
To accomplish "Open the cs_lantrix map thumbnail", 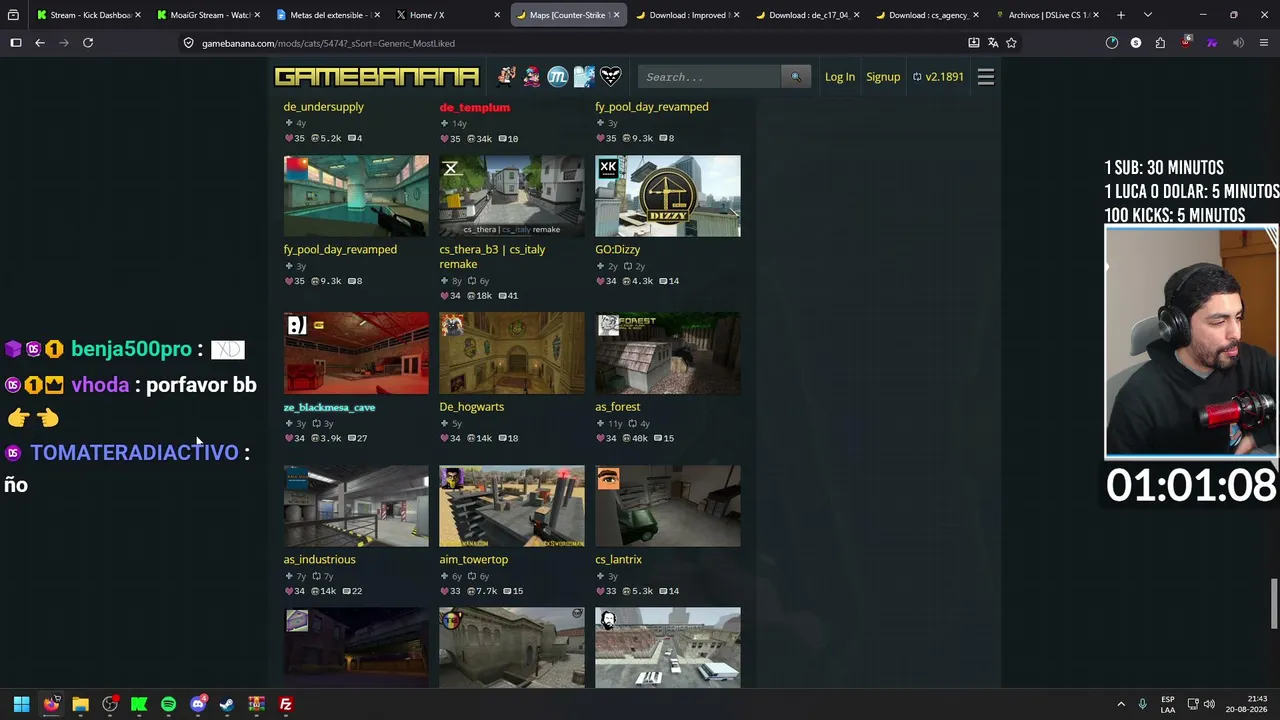I will [x=668, y=506].
